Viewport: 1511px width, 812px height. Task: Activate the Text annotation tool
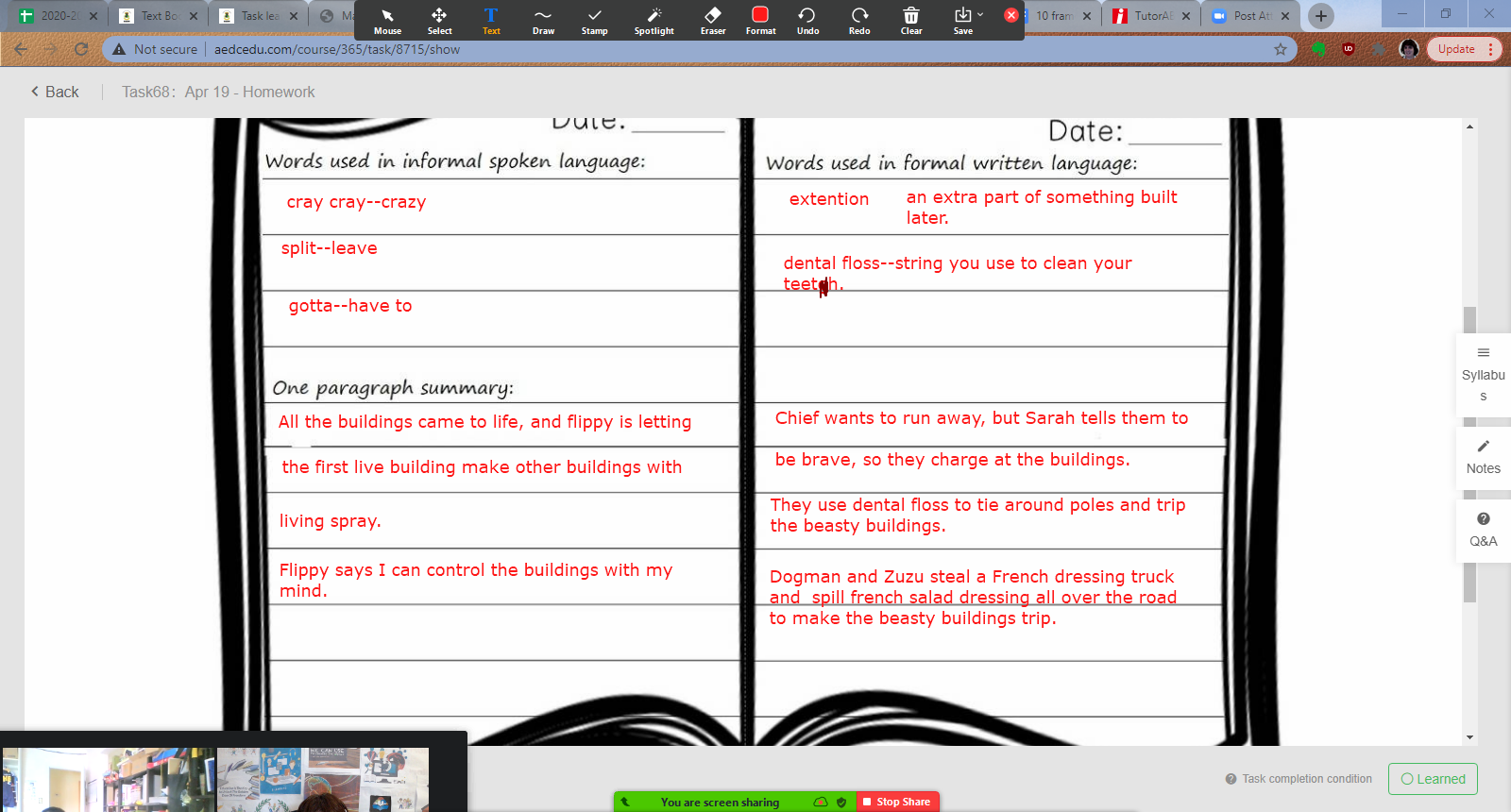(491, 21)
